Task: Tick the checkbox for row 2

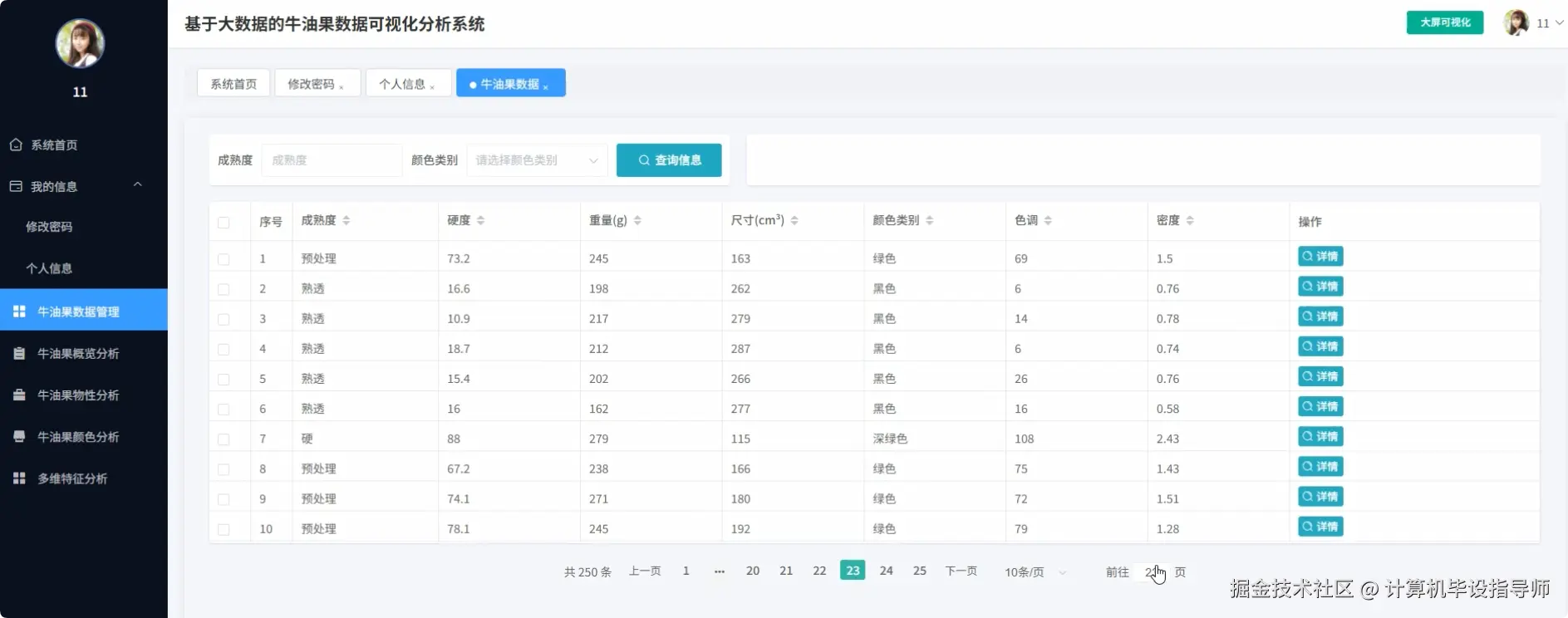Action: pos(224,289)
